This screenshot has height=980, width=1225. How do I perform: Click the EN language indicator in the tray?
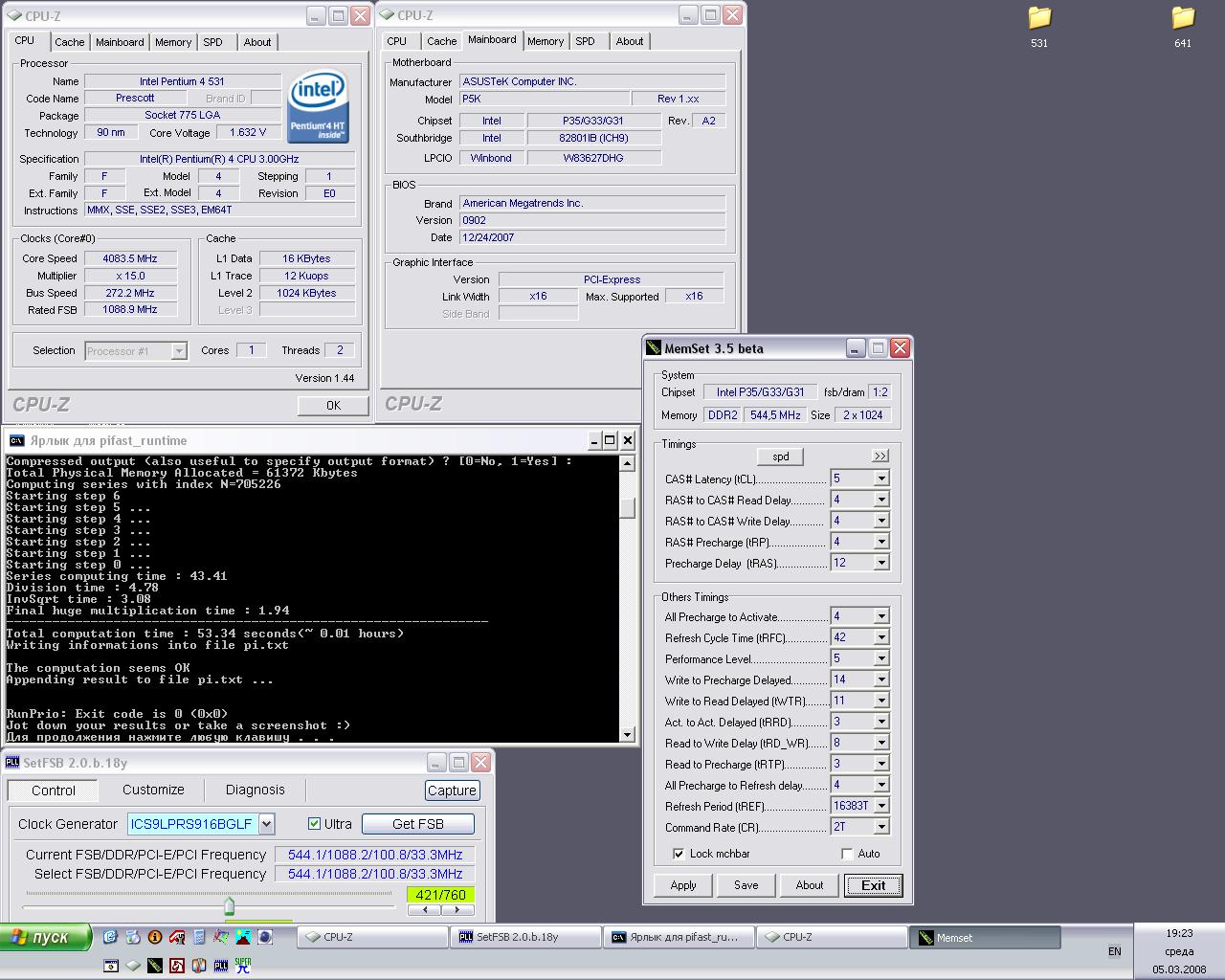pos(1114,951)
